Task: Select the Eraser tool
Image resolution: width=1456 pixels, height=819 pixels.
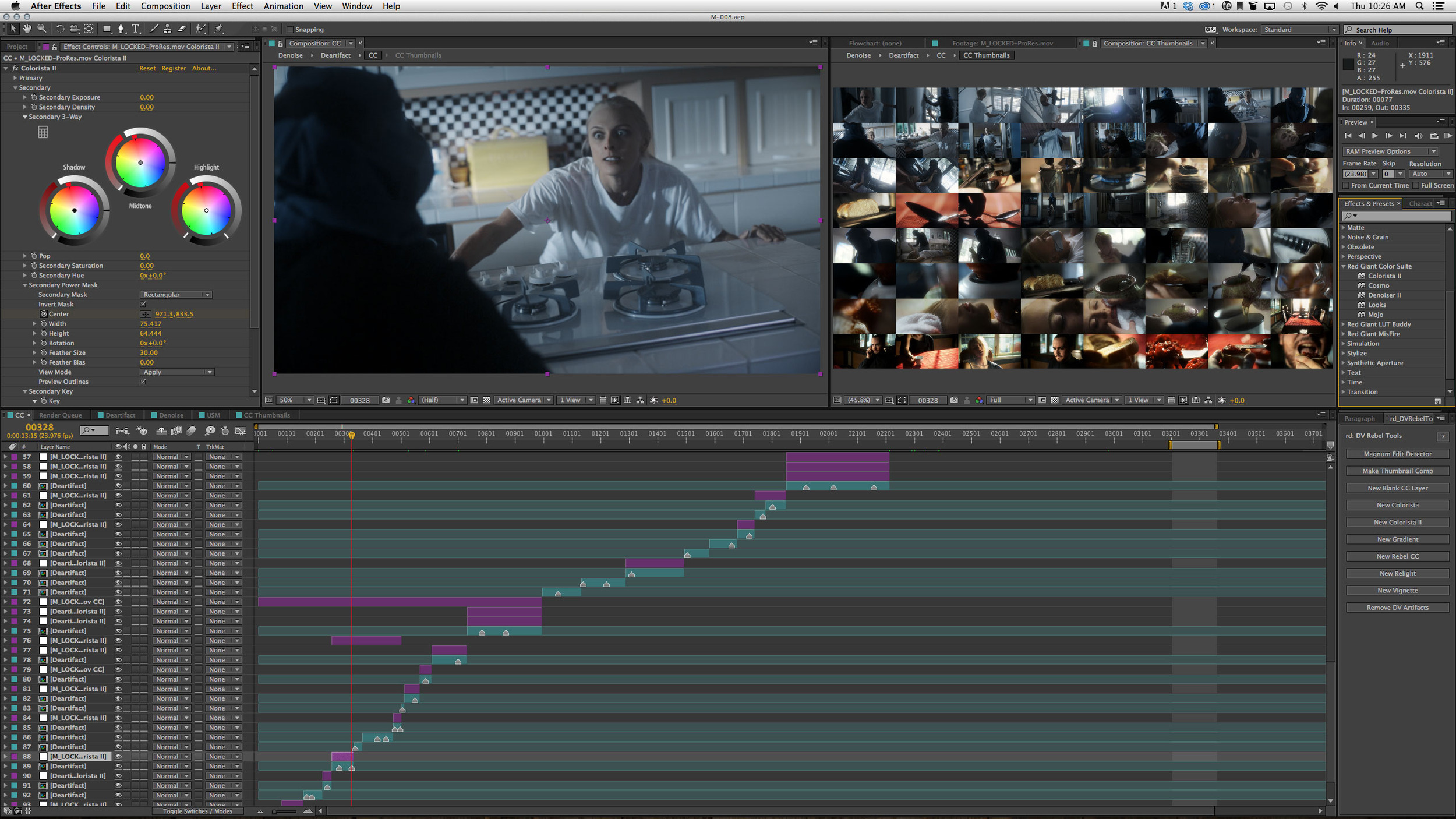Action: point(182,29)
